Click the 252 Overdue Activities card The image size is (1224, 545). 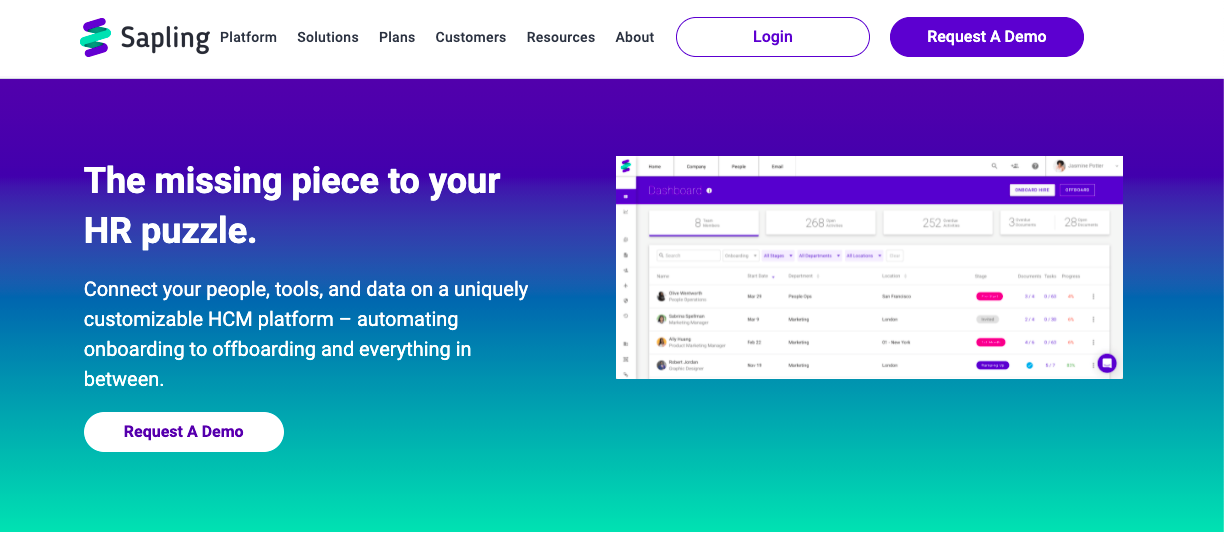pyautogui.click(x=938, y=223)
